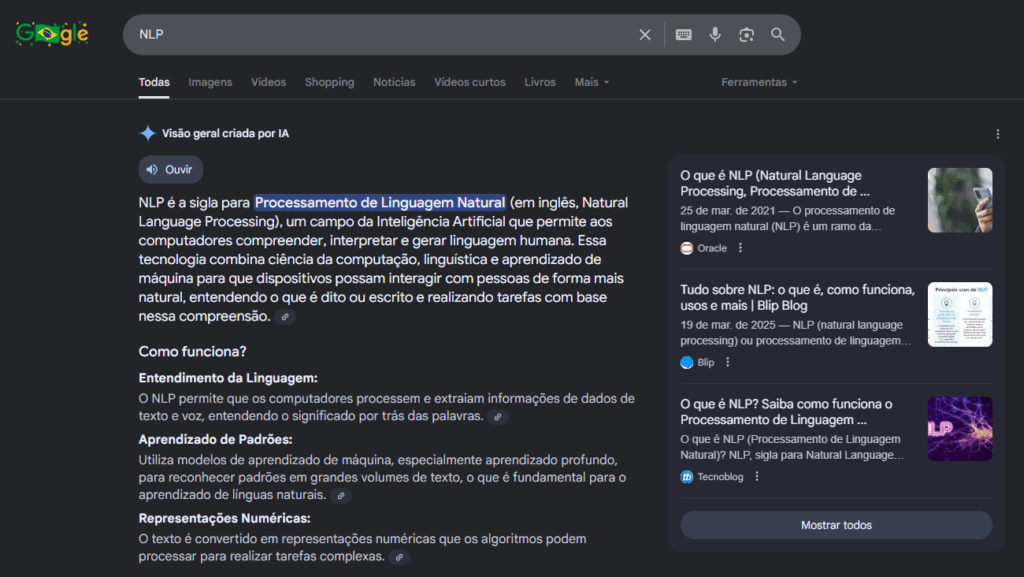Select the Notícias tab
The width and height of the screenshot is (1024, 577).
coord(394,82)
